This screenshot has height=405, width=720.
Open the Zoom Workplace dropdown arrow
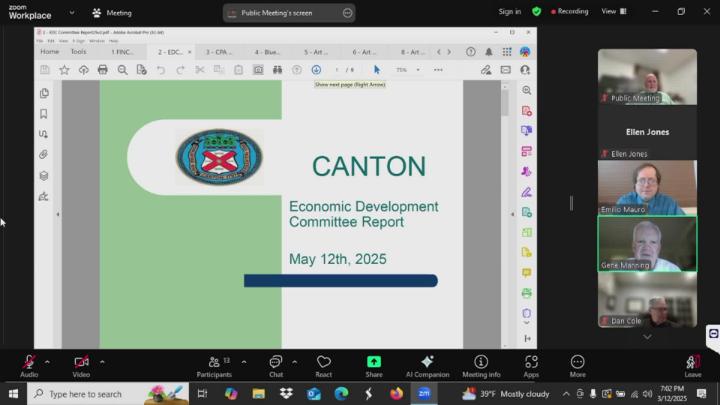point(72,13)
